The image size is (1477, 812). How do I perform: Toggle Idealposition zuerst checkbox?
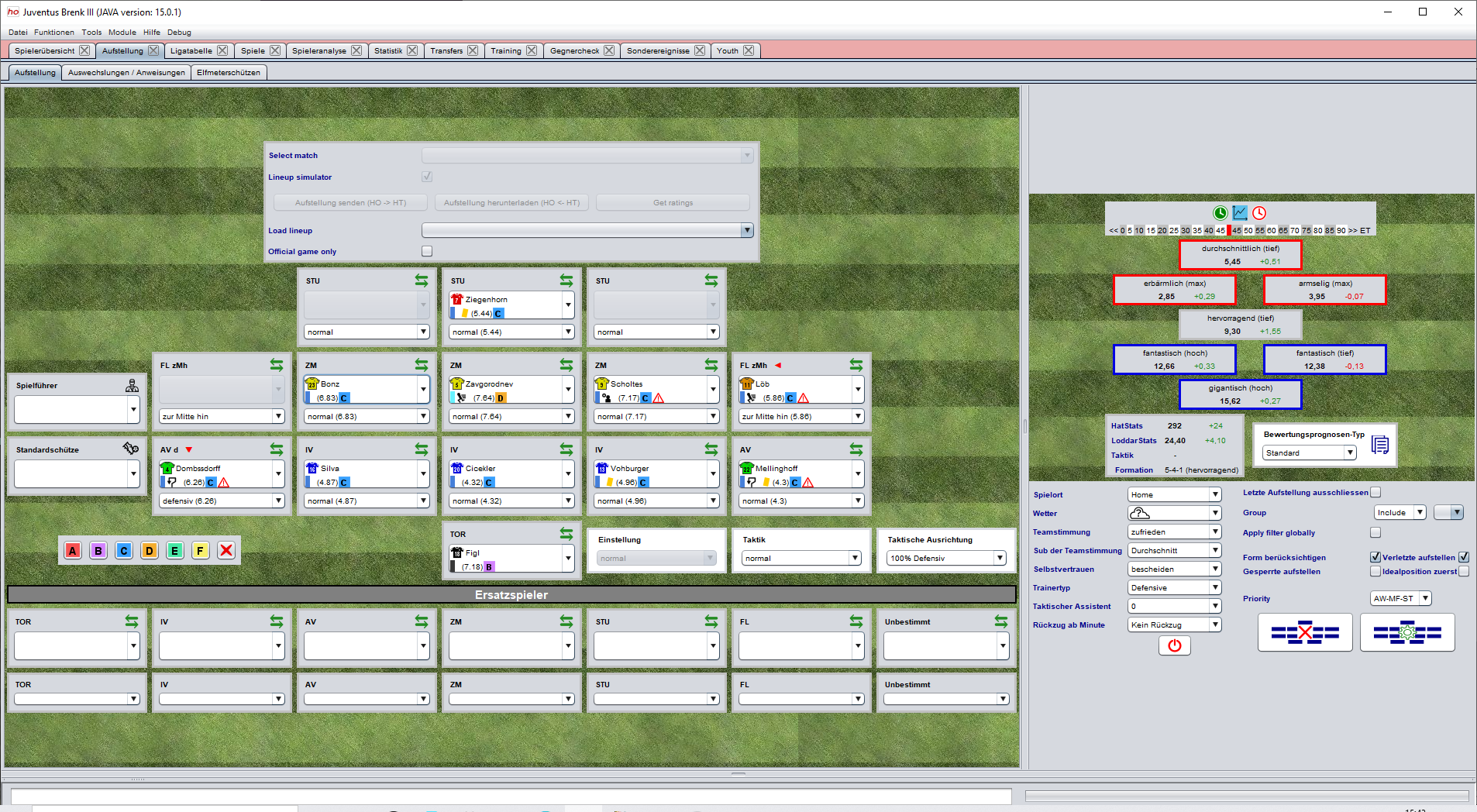(1464, 571)
